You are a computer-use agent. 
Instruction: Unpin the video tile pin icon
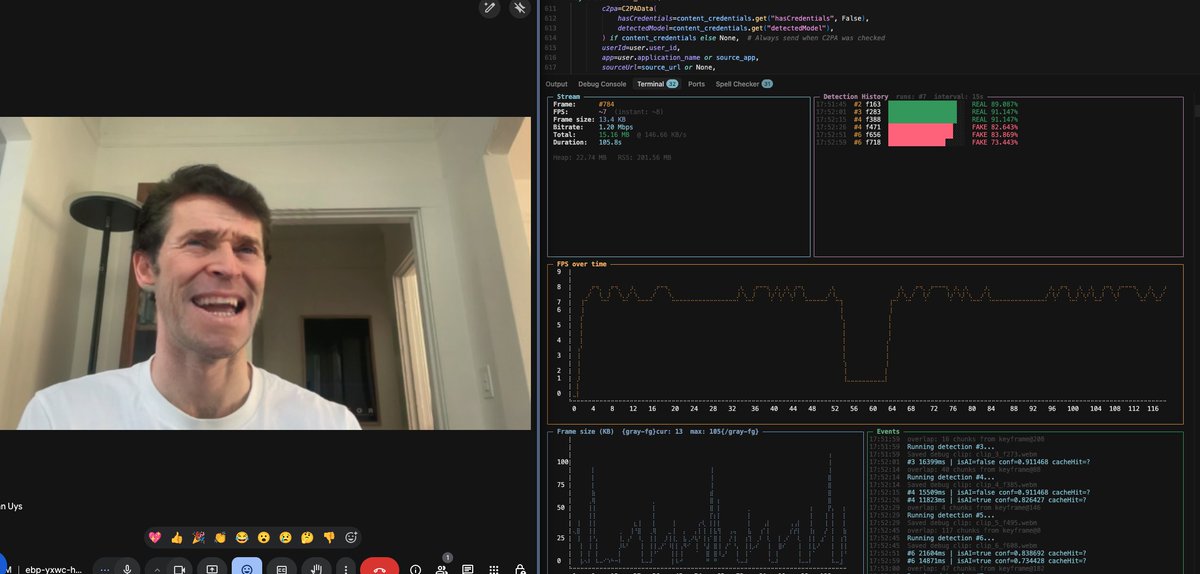[519, 8]
